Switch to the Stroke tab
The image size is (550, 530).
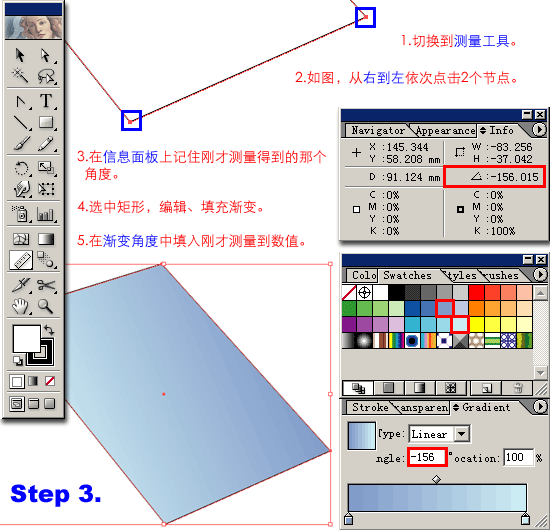point(370,408)
